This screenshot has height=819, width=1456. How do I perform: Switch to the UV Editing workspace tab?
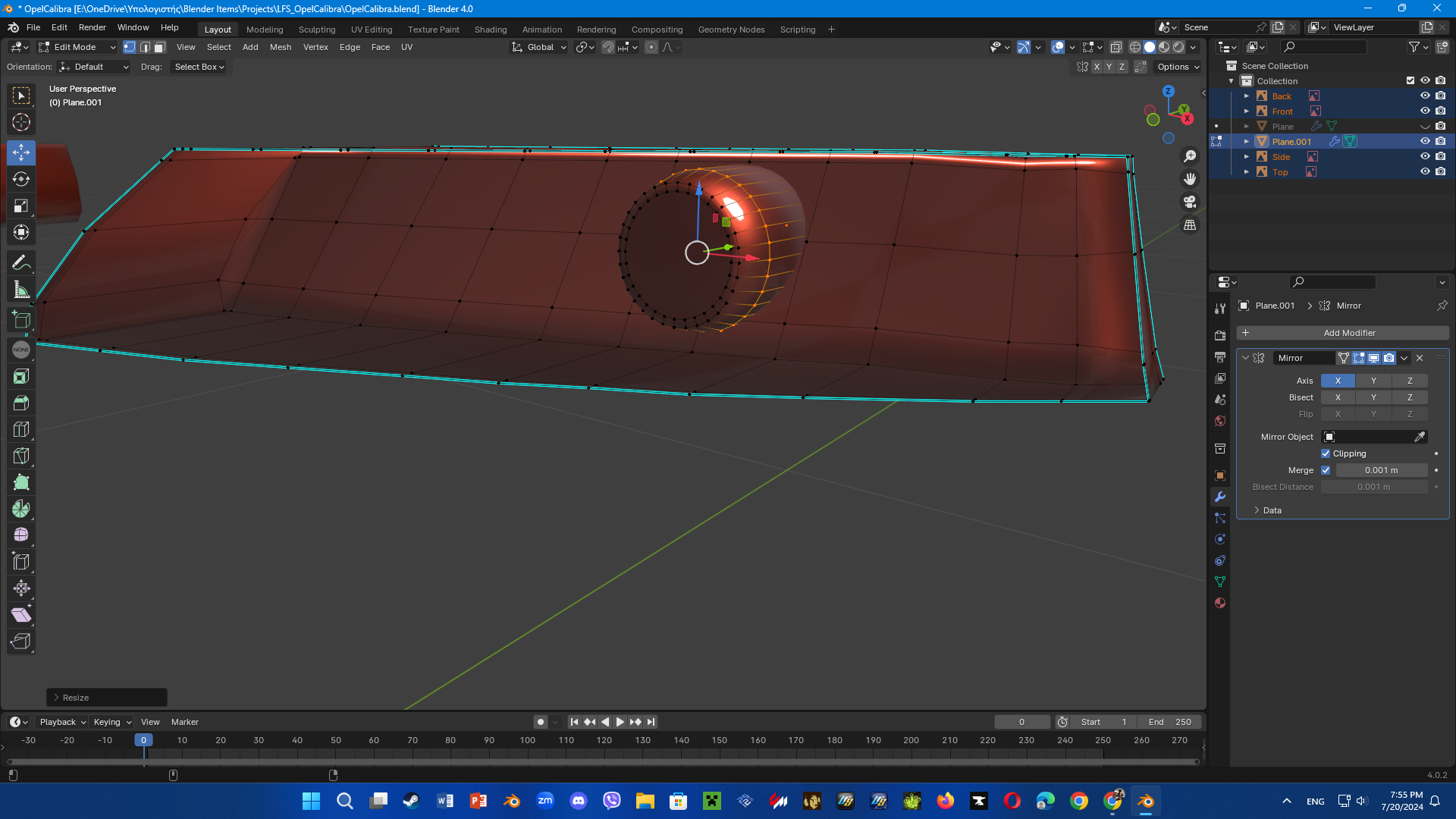click(371, 30)
